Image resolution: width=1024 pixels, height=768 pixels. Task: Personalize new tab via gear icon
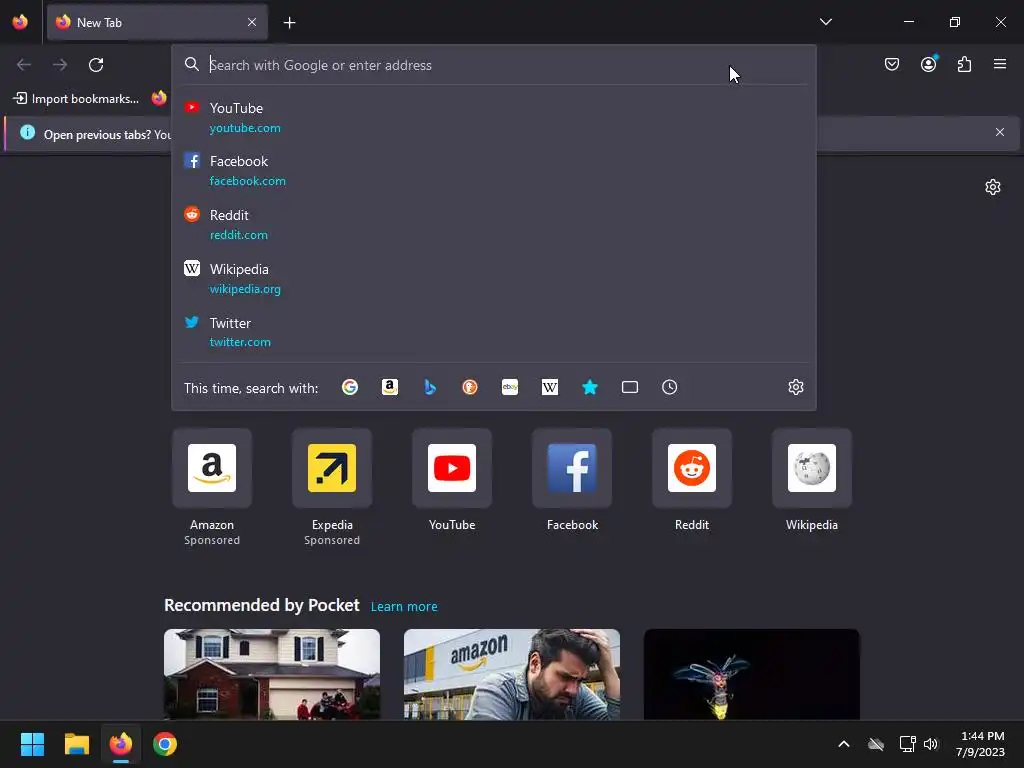tap(993, 187)
